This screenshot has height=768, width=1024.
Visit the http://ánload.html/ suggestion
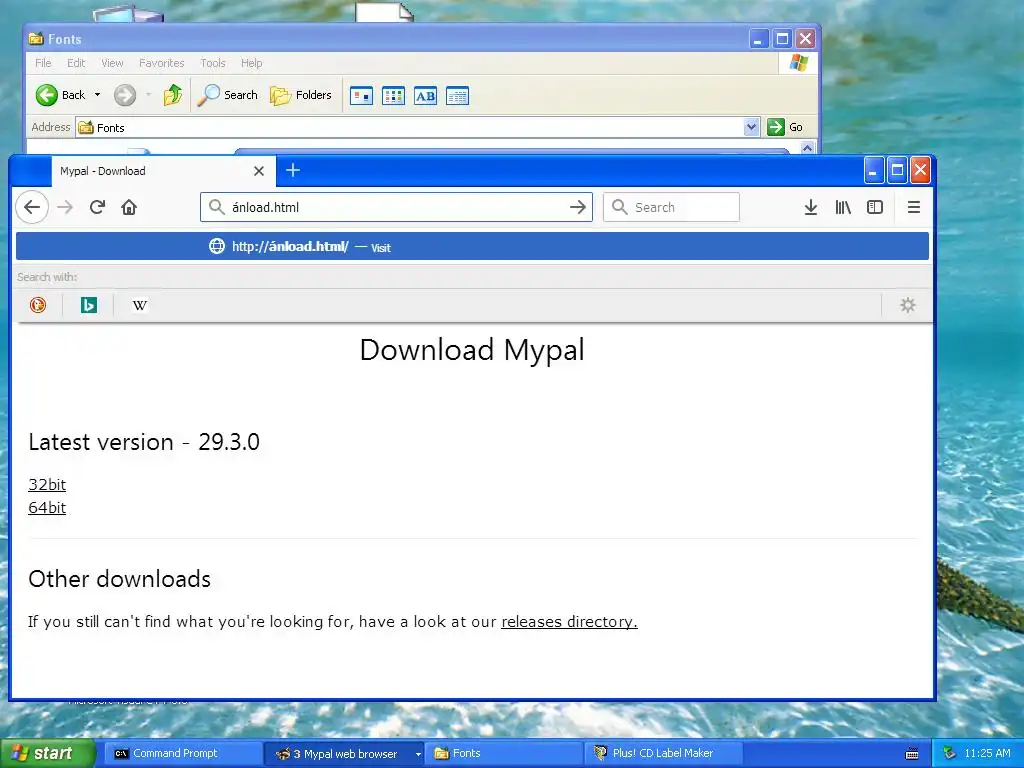[x=472, y=246]
